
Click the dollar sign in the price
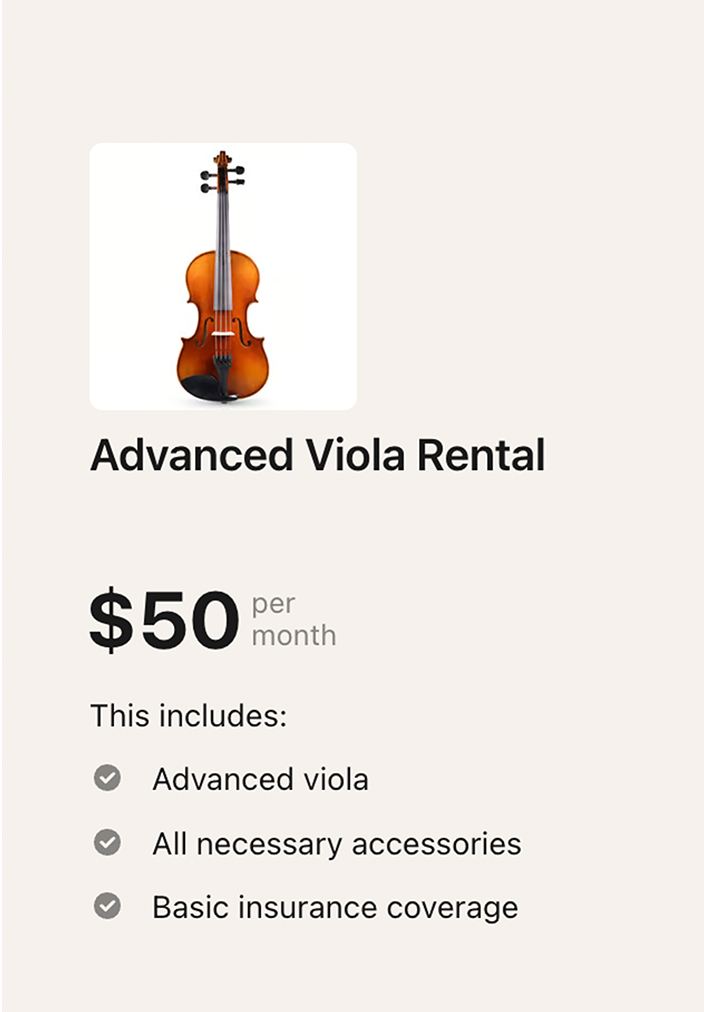click(x=110, y=621)
